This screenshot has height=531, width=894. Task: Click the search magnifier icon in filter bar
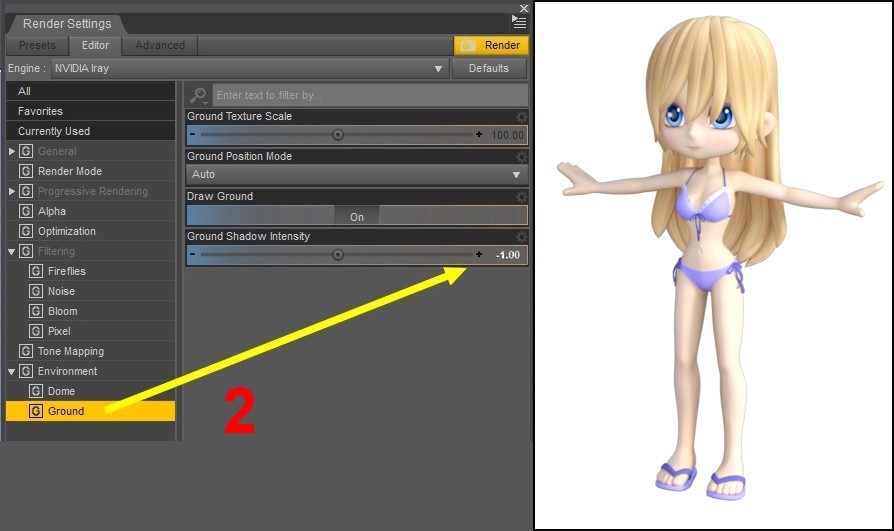coord(198,95)
